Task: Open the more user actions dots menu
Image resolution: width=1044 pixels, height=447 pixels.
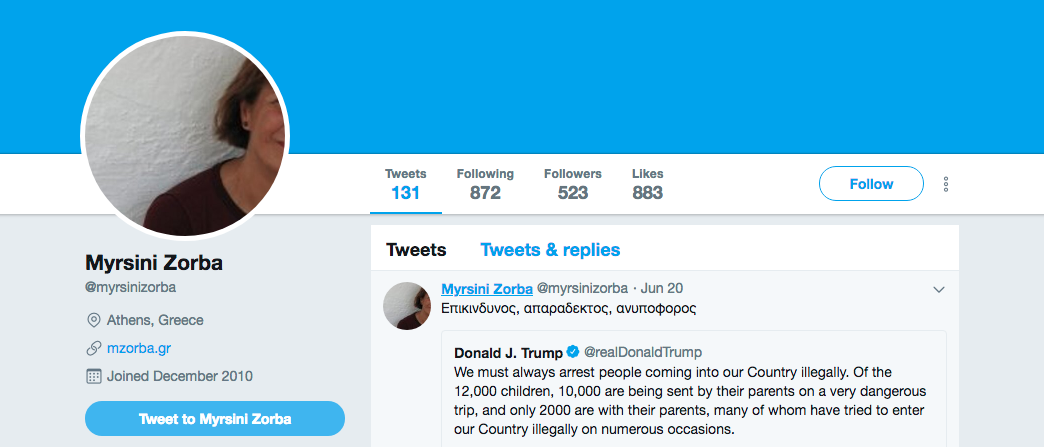Action: click(945, 184)
